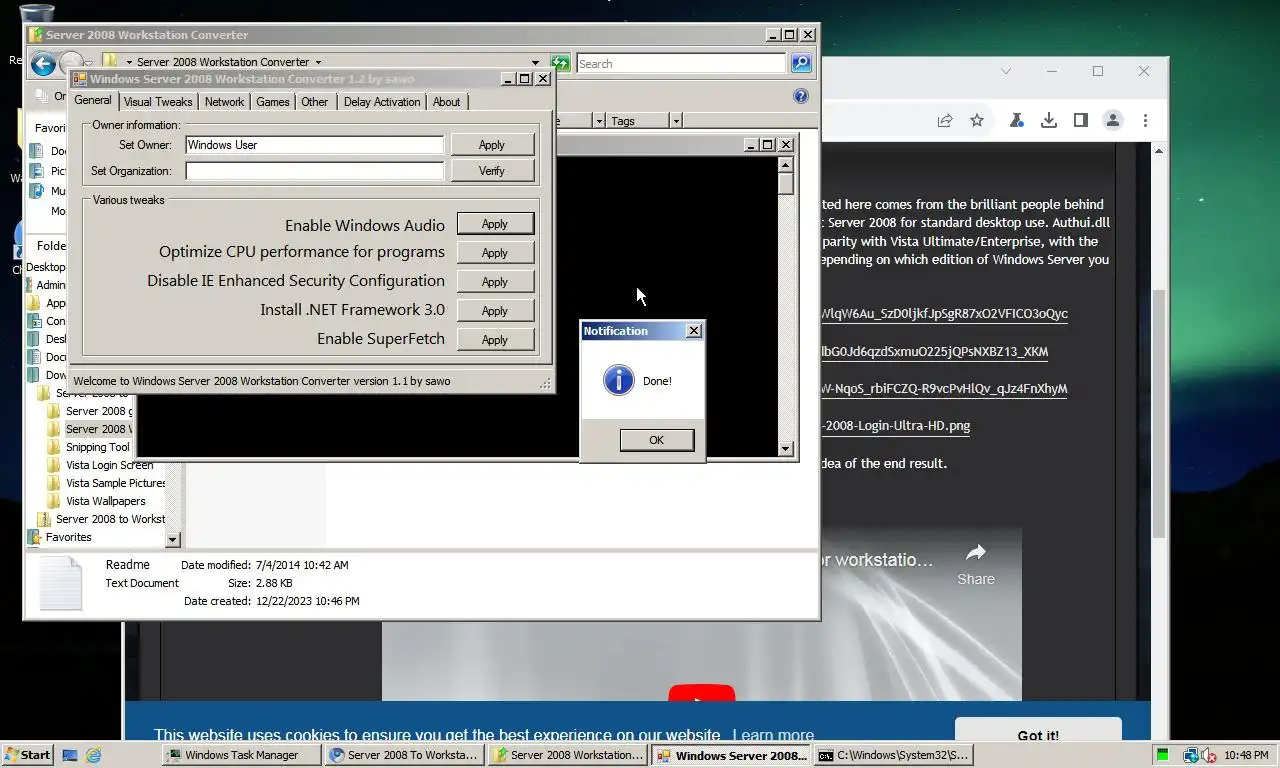Click the Chrome page scrollbar up arrow
This screenshot has width=1280, height=768.
(1159, 151)
